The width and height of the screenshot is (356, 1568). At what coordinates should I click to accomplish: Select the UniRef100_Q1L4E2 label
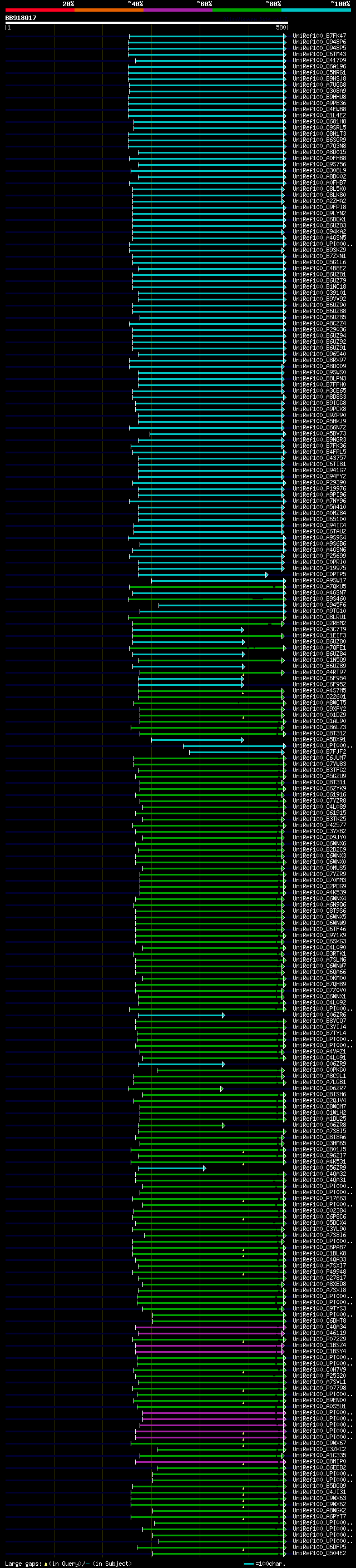(319, 115)
